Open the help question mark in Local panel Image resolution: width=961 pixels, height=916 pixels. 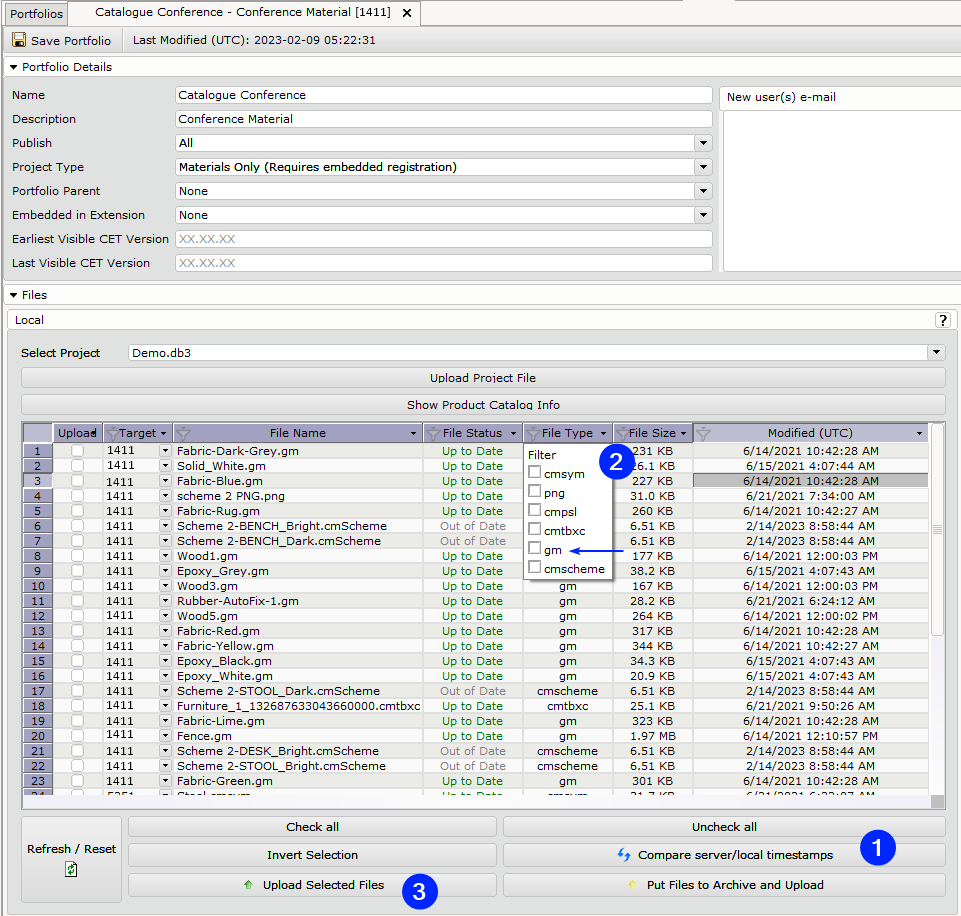tap(942, 320)
